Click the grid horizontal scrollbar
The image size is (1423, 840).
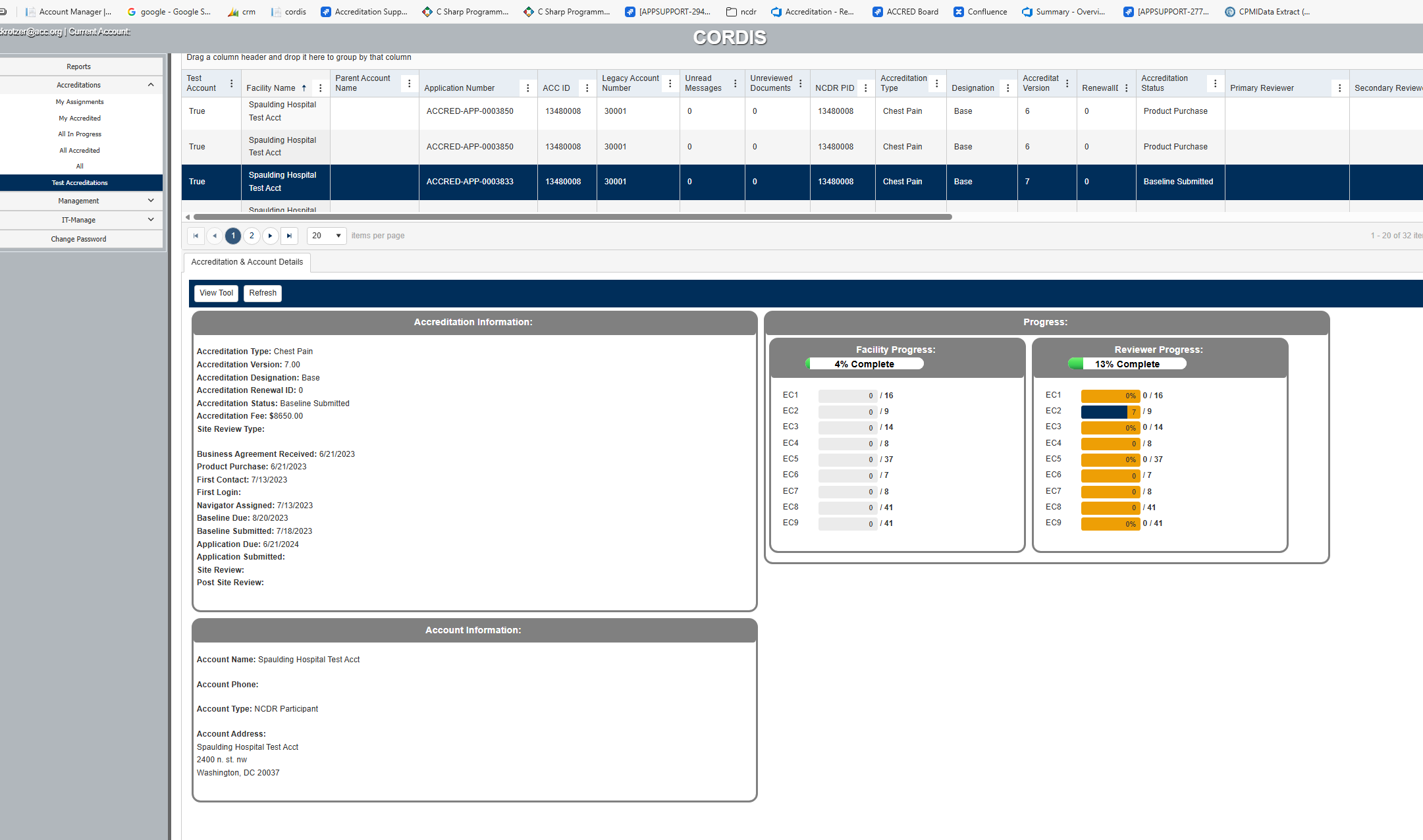pyautogui.click(x=572, y=217)
